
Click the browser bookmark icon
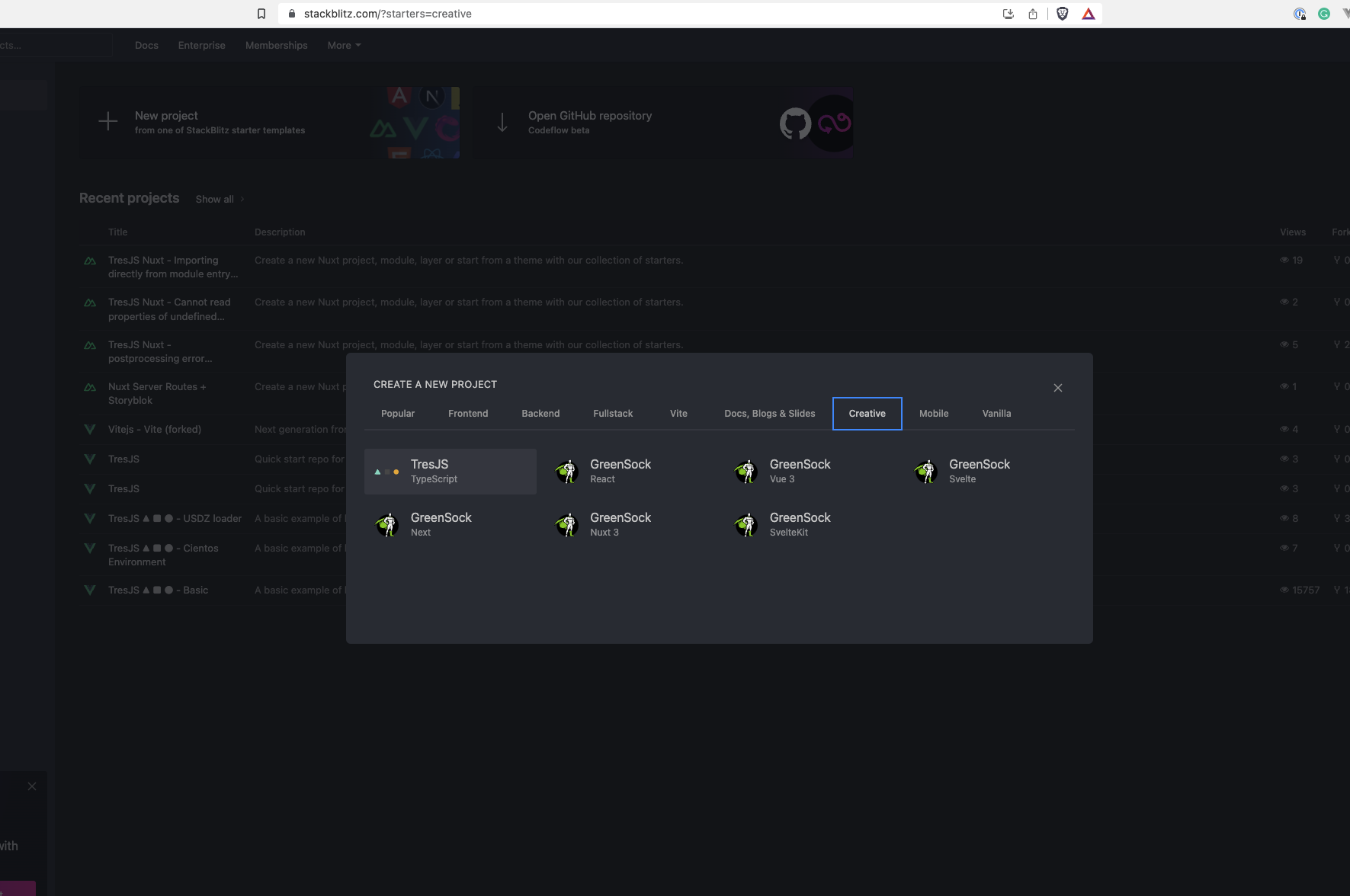261,14
